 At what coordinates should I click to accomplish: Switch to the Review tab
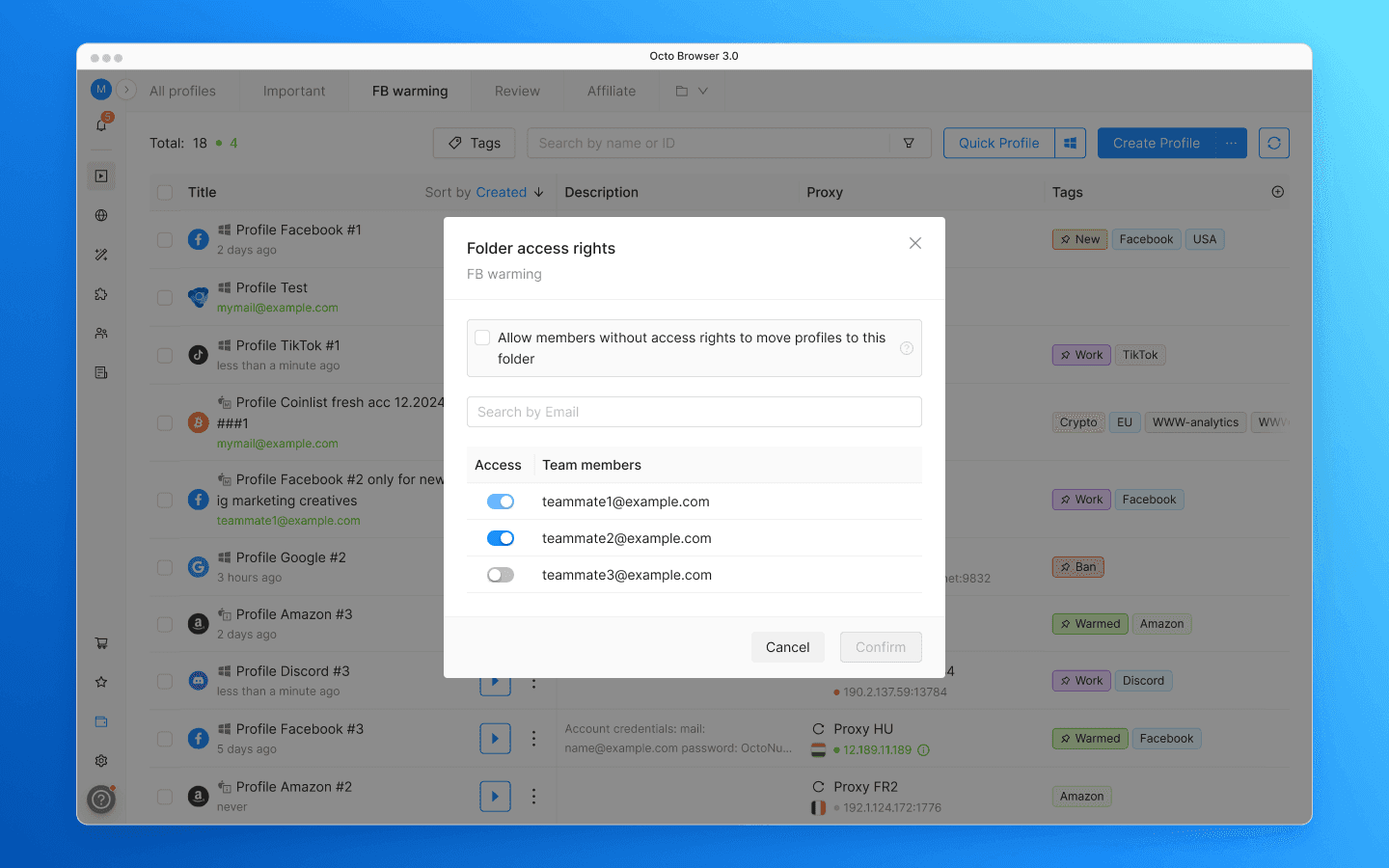[517, 91]
